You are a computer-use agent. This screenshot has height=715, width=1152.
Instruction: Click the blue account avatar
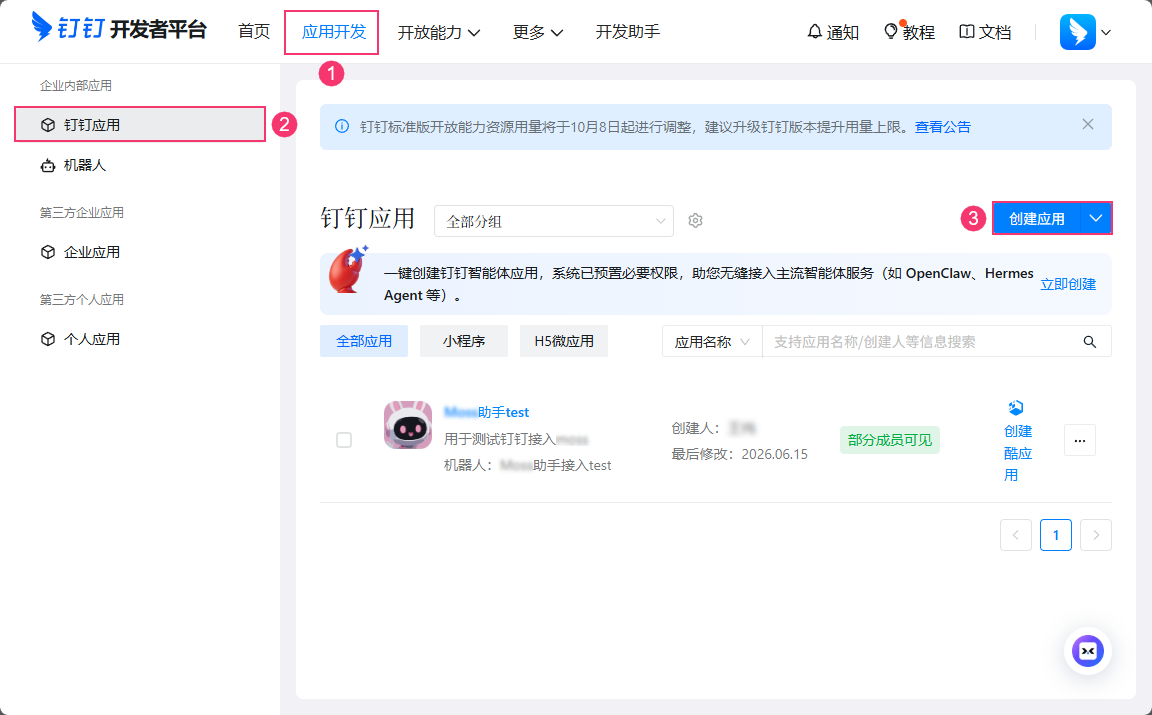click(x=1077, y=32)
